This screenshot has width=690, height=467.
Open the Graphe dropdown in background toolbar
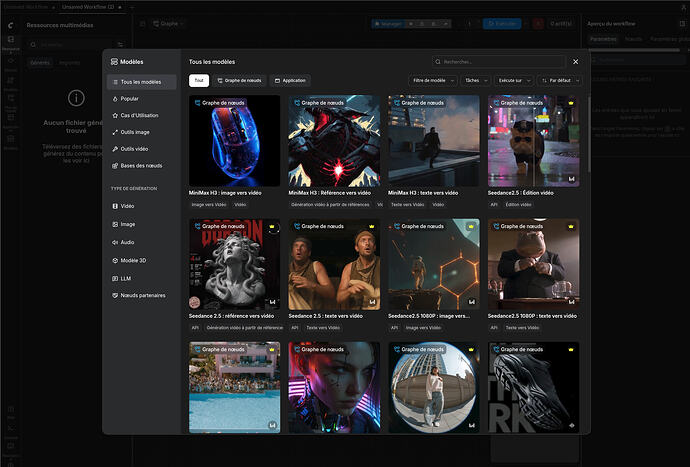(168, 24)
